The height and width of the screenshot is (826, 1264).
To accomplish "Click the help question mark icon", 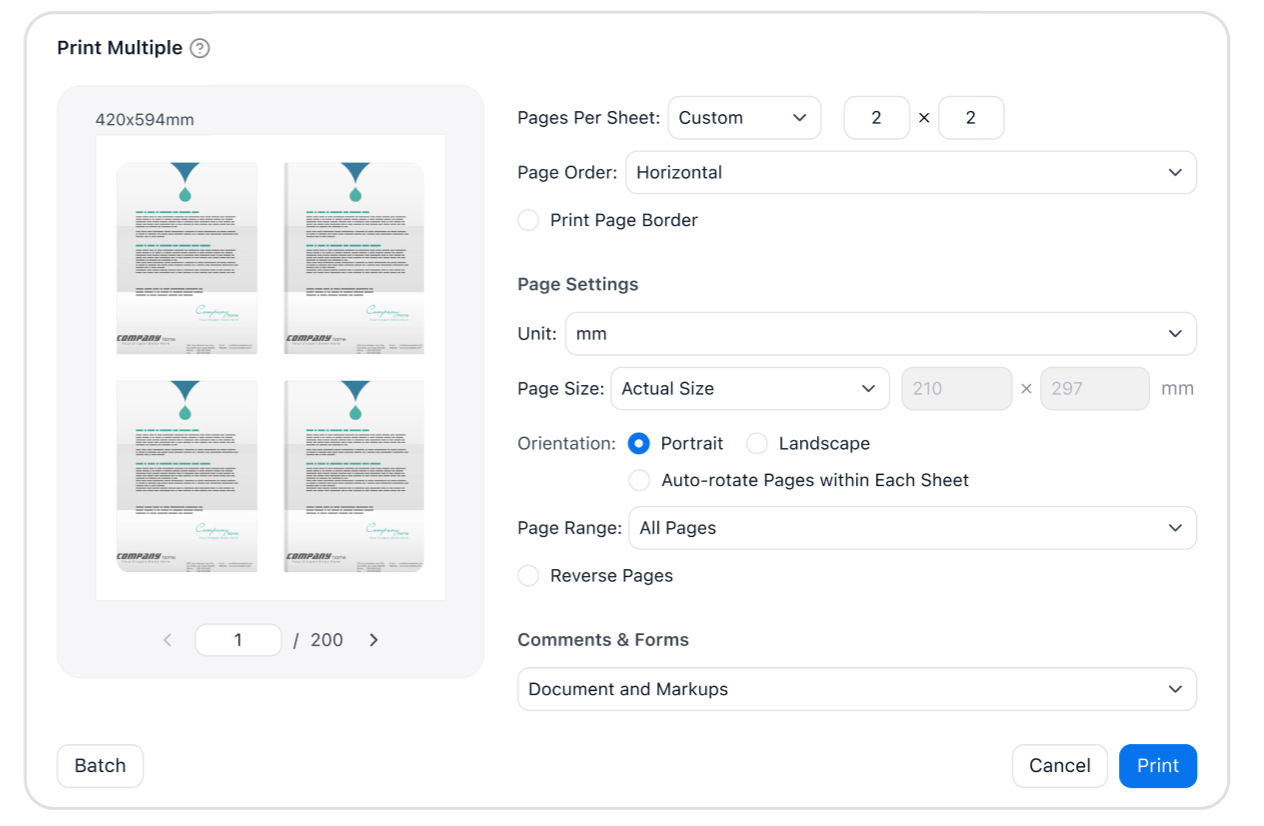I will point(200,48).
